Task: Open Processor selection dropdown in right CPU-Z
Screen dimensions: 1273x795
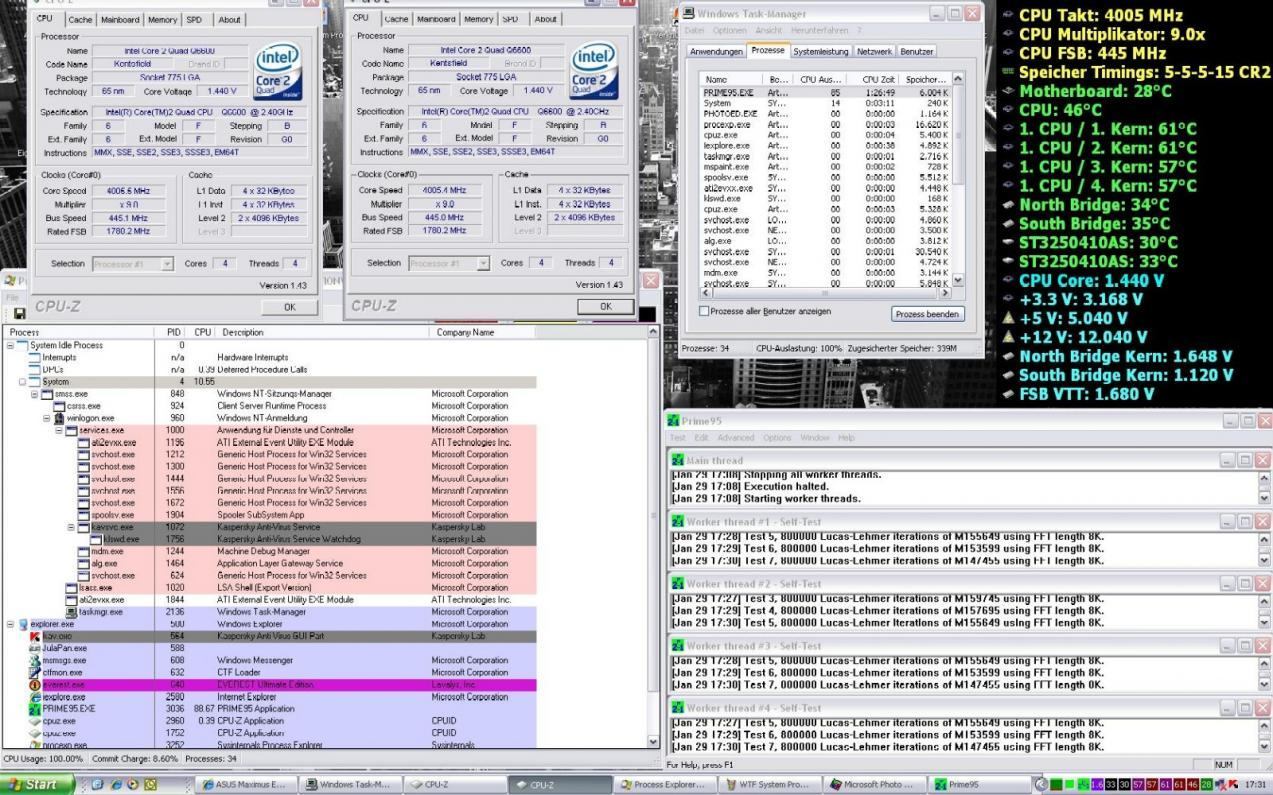Action: click(451, 263)
